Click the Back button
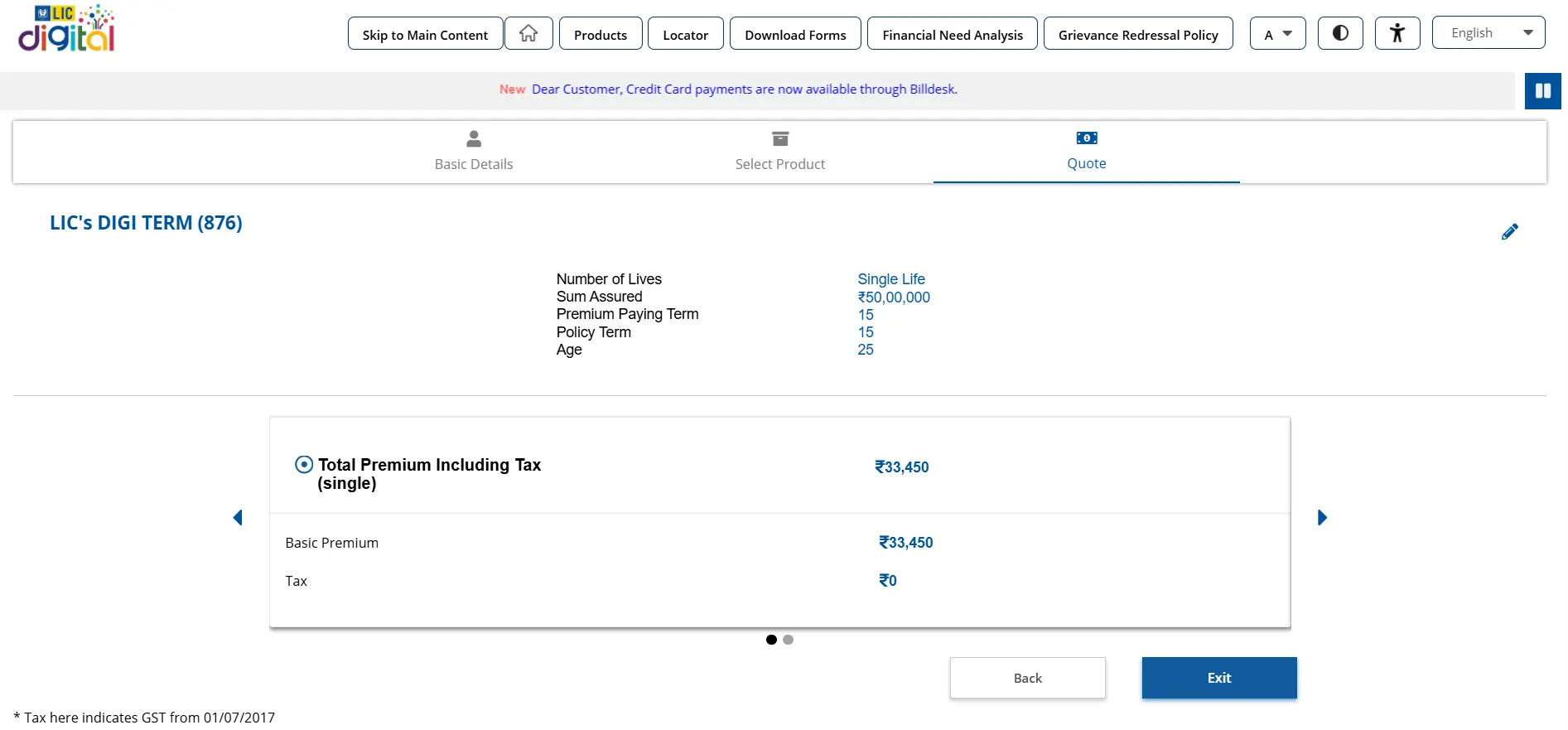This screenshot has height=730, width=1568. click(x=1028, y=678)
